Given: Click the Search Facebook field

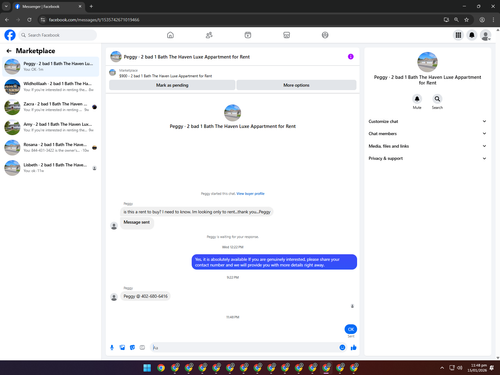Looking at the screenshot, I should tap(58, 35).
